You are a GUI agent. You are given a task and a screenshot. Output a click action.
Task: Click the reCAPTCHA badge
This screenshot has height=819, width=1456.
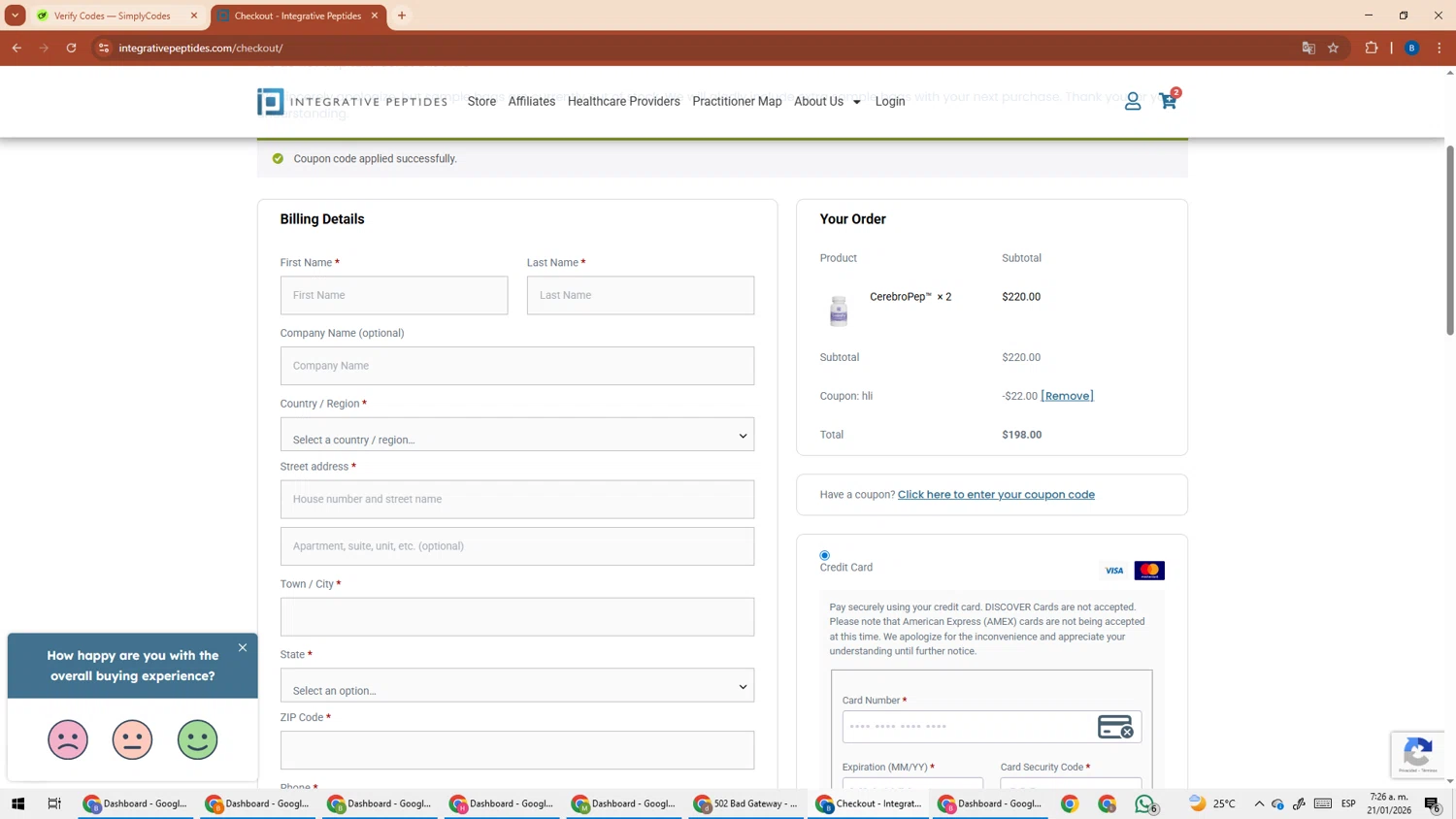pyautogui.click(x=1418, y=754)
